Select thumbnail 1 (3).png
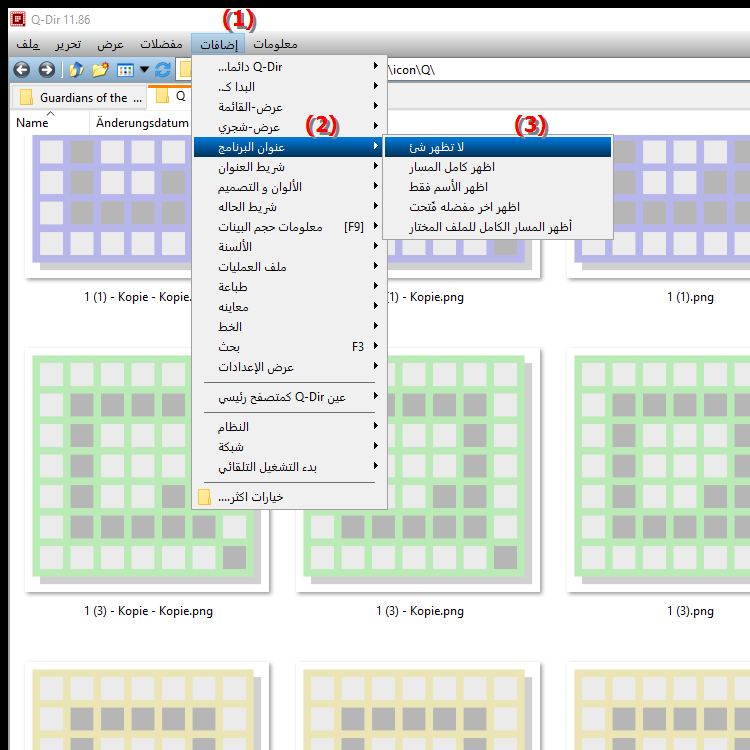Image resolution: width=750 pixels, height=750 pixels. 660,470
